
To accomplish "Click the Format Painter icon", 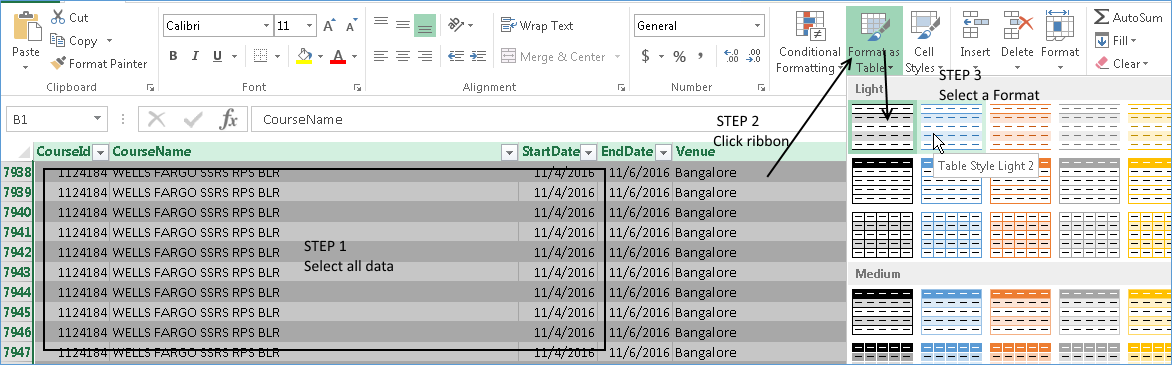I will tap(58, 64).
